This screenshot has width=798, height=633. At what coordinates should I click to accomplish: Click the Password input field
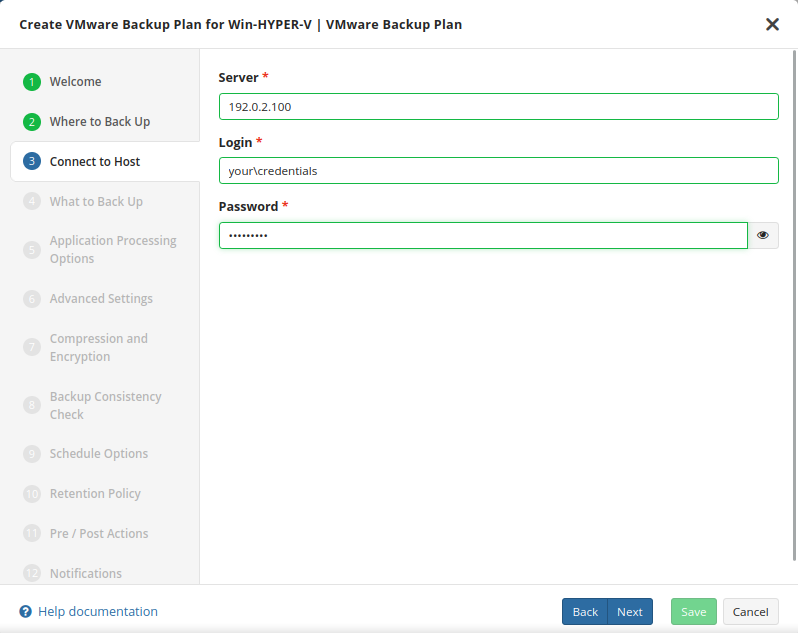click(x=483, y=235)
